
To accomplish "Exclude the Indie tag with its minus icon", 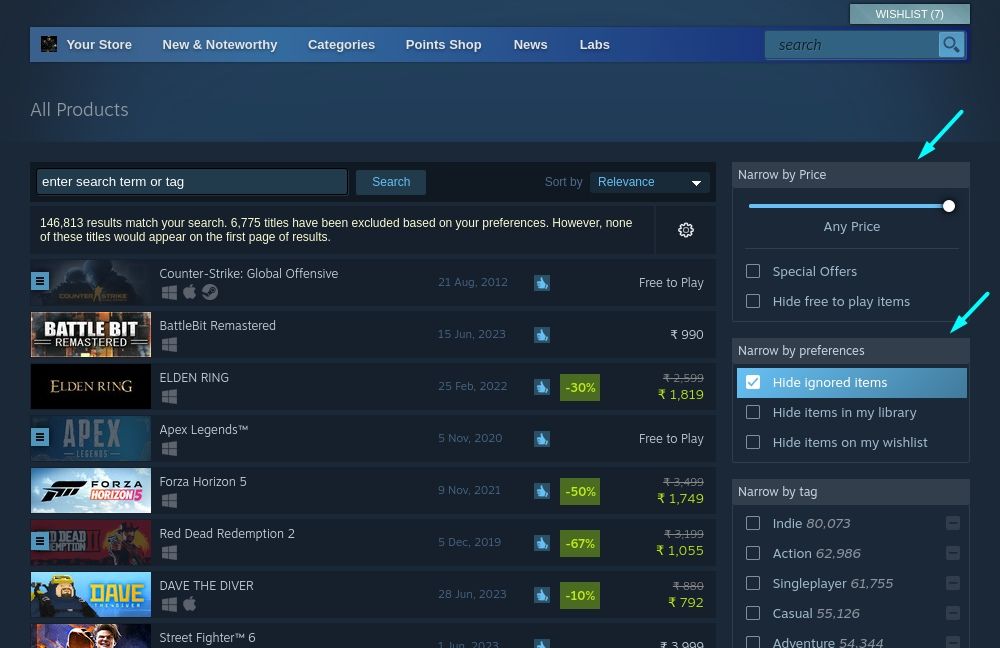I will (x=953, y=523).
